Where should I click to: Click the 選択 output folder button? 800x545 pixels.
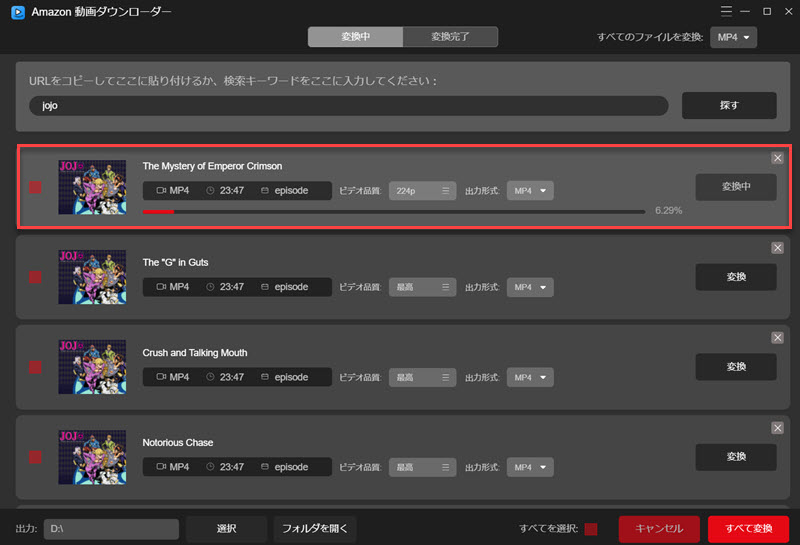tap(226, 529)
